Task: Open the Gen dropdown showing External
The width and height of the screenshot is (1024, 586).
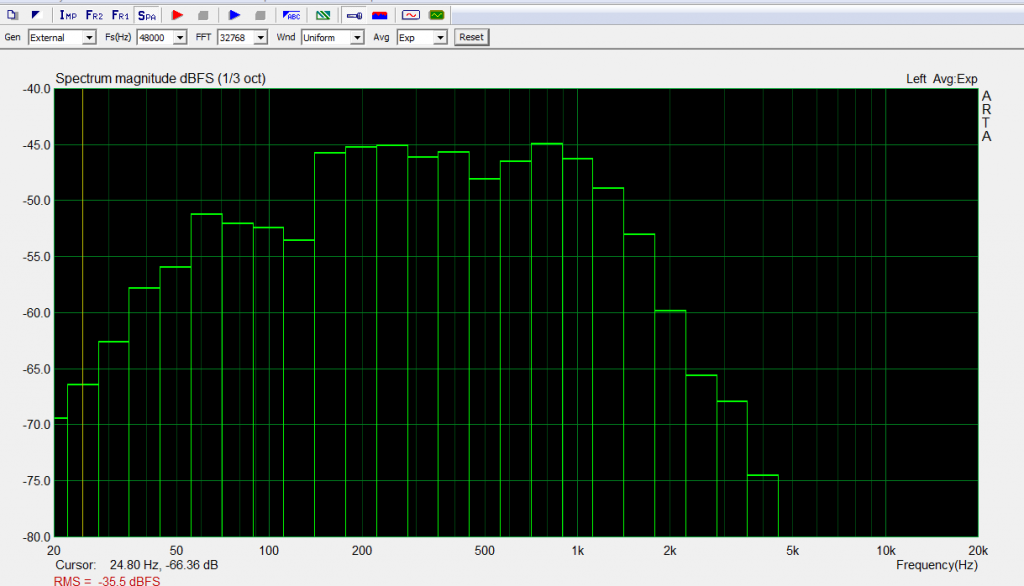Action: point(89,38)
